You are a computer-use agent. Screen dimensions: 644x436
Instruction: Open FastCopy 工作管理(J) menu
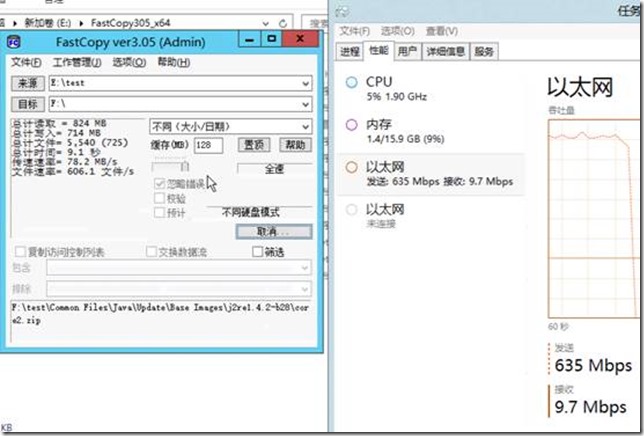77,62
